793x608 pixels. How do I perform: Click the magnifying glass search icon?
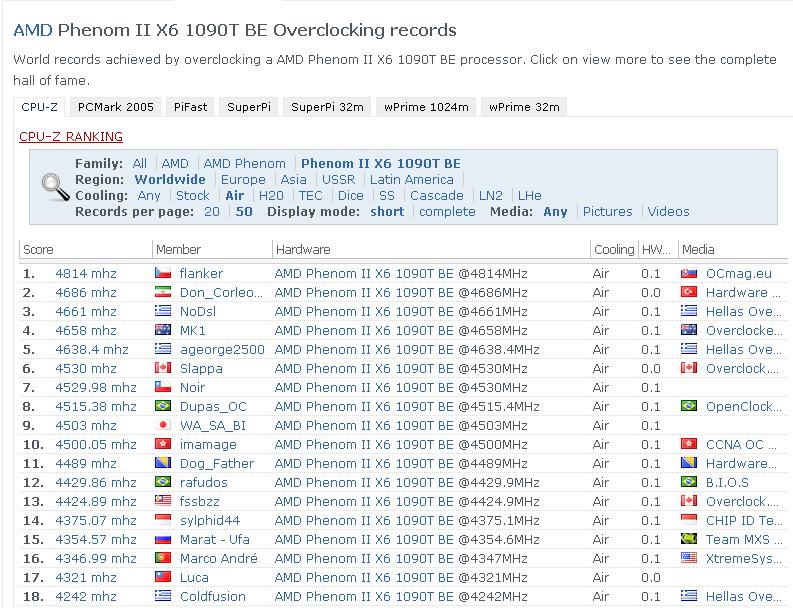[x=56, y=187]
